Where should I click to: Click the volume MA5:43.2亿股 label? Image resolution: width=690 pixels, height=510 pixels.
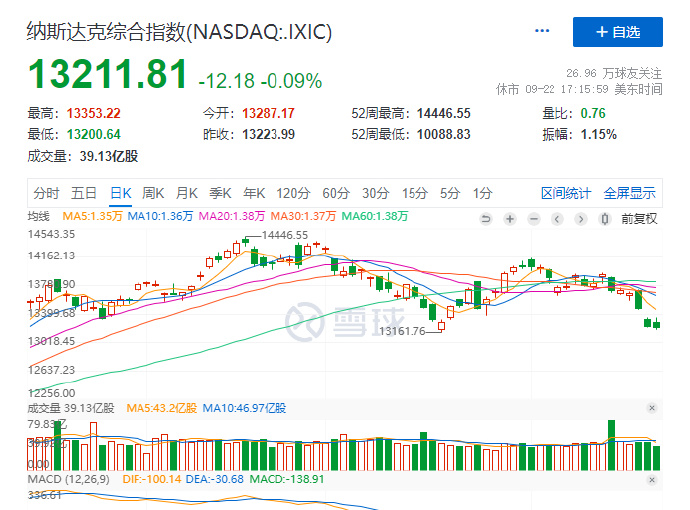pos(161,408)
